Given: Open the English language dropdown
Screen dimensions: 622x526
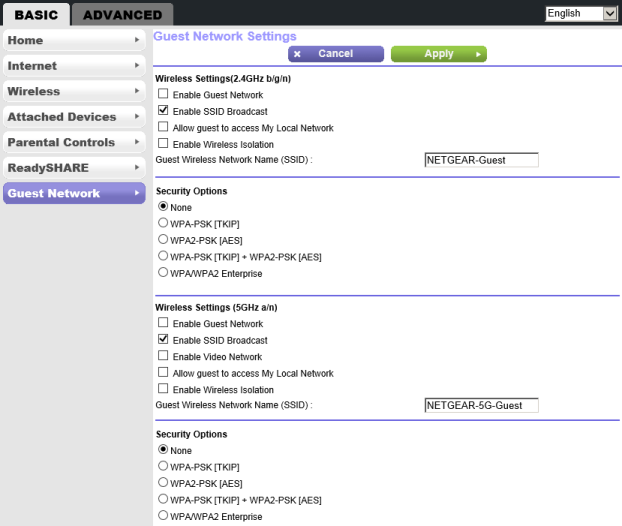Looking at the screenshot, I should (x=581, y=14).
